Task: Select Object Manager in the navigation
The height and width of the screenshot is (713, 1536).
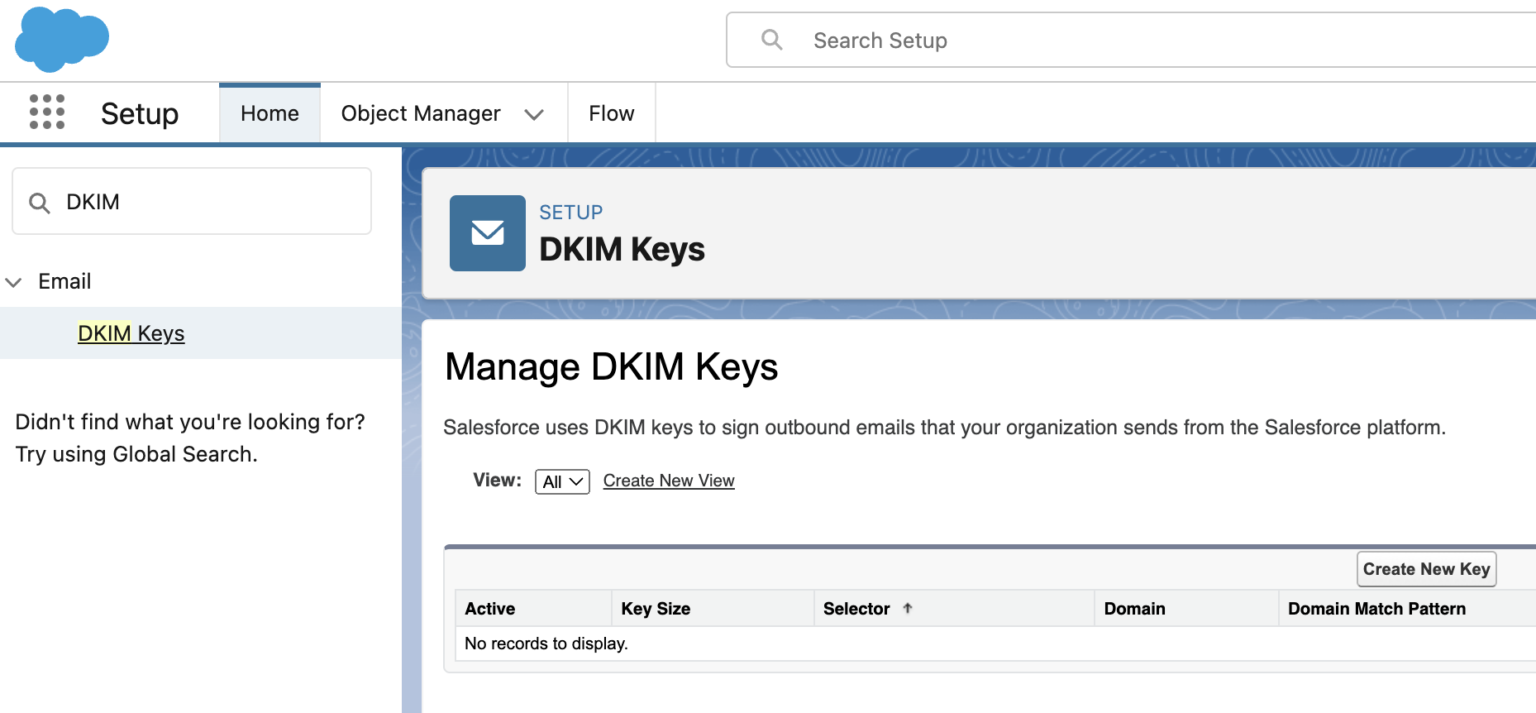Action: (420, 113)
